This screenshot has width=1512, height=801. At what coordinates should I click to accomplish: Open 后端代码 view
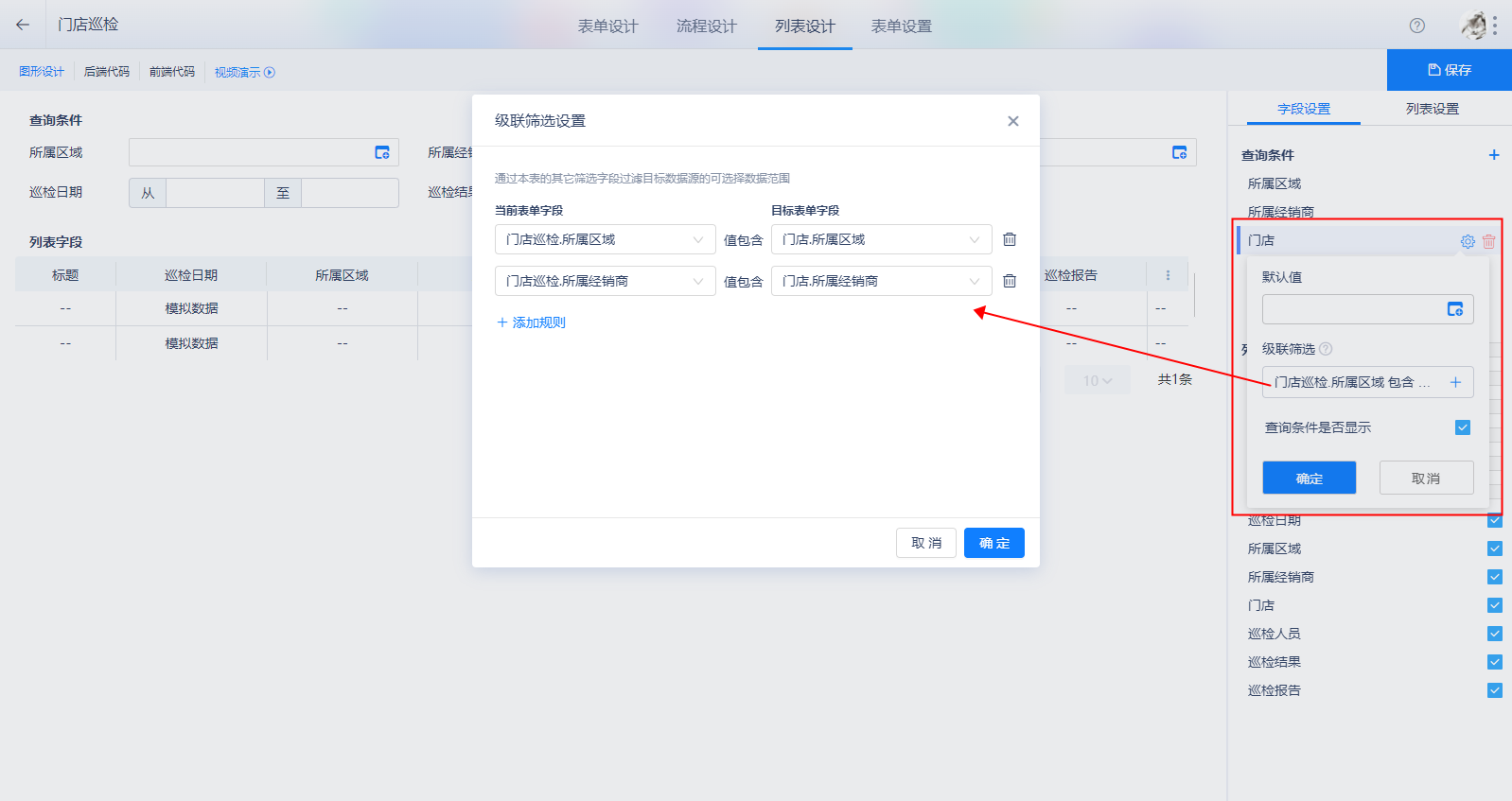pyautogui.click(x=107, y=72)
